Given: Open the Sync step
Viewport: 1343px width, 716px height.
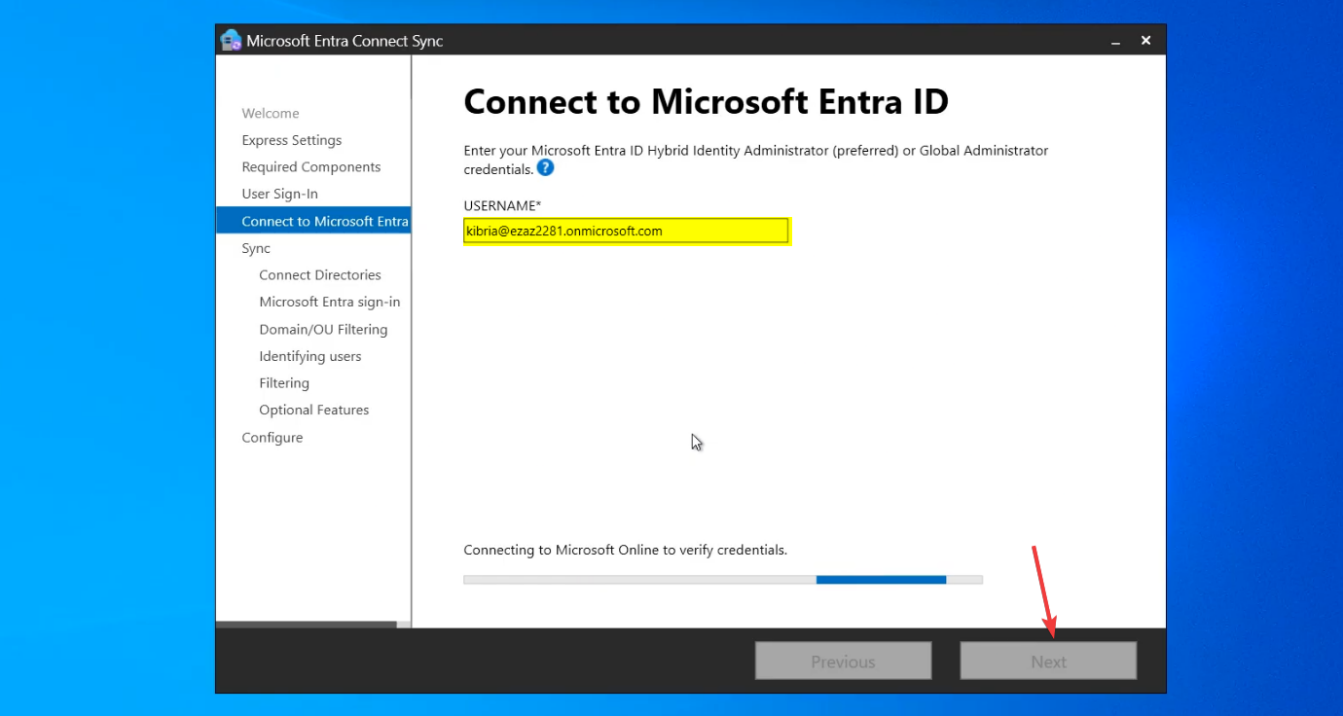Looking at the screenshot, I should 256,248.
